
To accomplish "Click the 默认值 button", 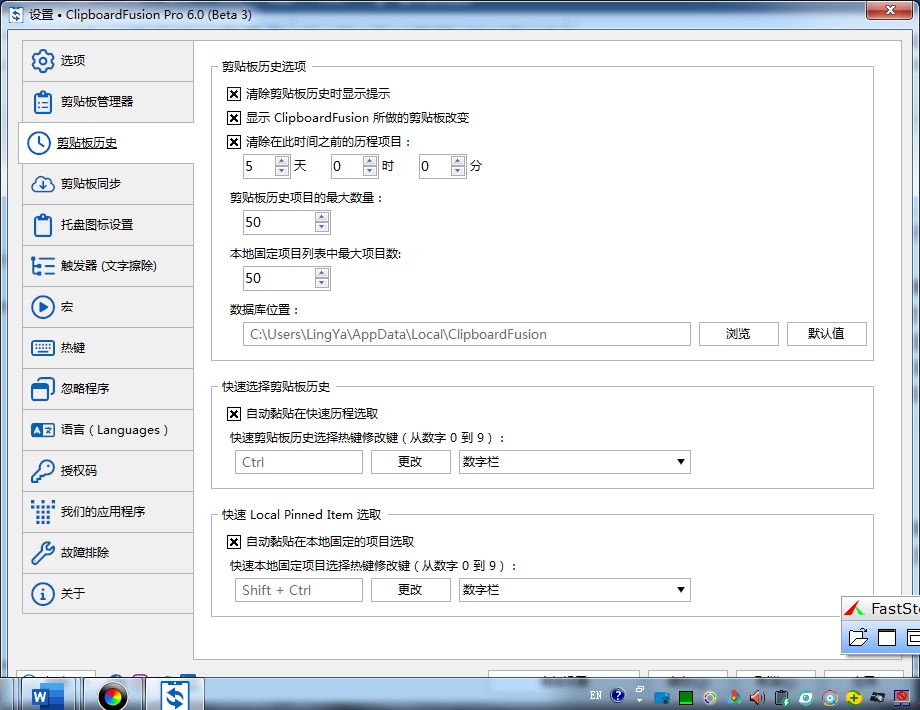I will click(x=826, y=334).
